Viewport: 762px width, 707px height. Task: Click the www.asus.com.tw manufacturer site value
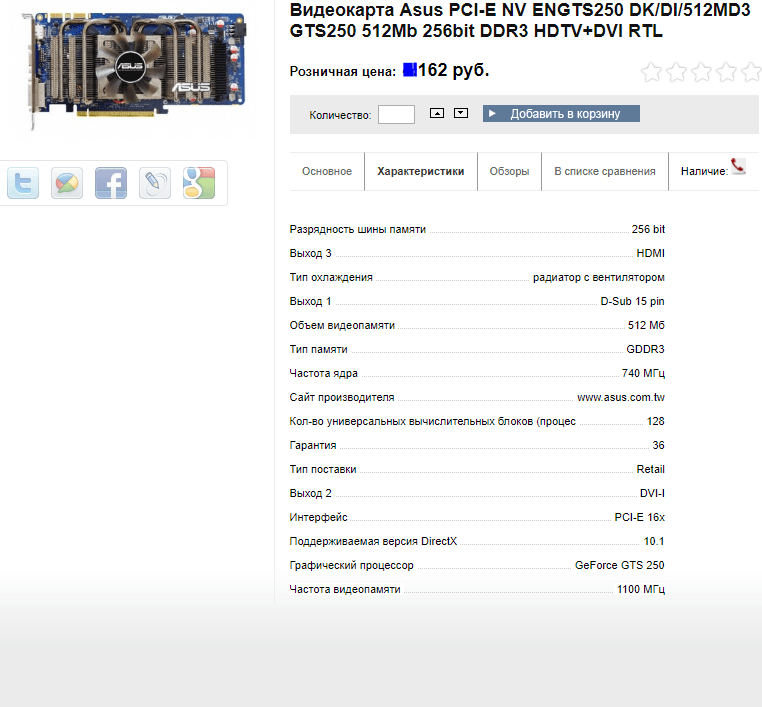621,397
